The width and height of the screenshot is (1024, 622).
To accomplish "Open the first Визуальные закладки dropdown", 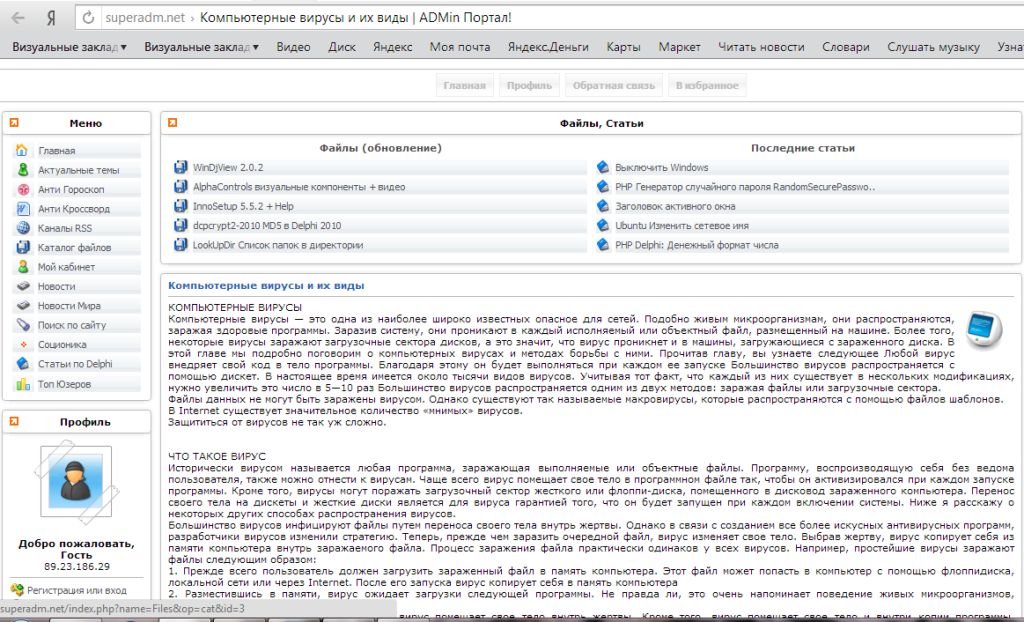I will pos(69,47).
